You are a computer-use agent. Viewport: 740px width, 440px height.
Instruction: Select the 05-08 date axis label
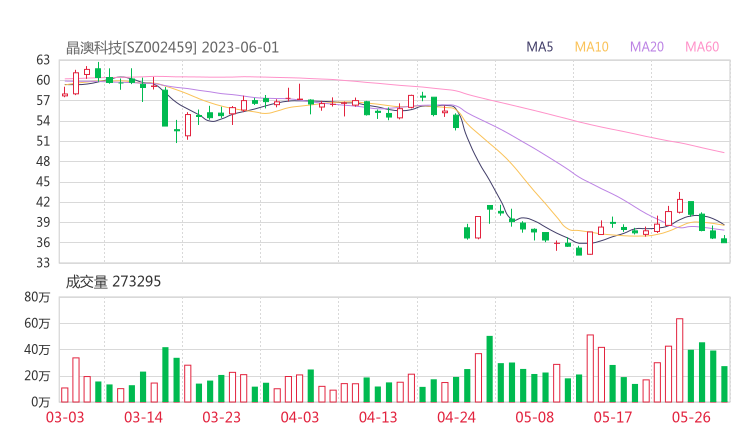click(534, 418)
